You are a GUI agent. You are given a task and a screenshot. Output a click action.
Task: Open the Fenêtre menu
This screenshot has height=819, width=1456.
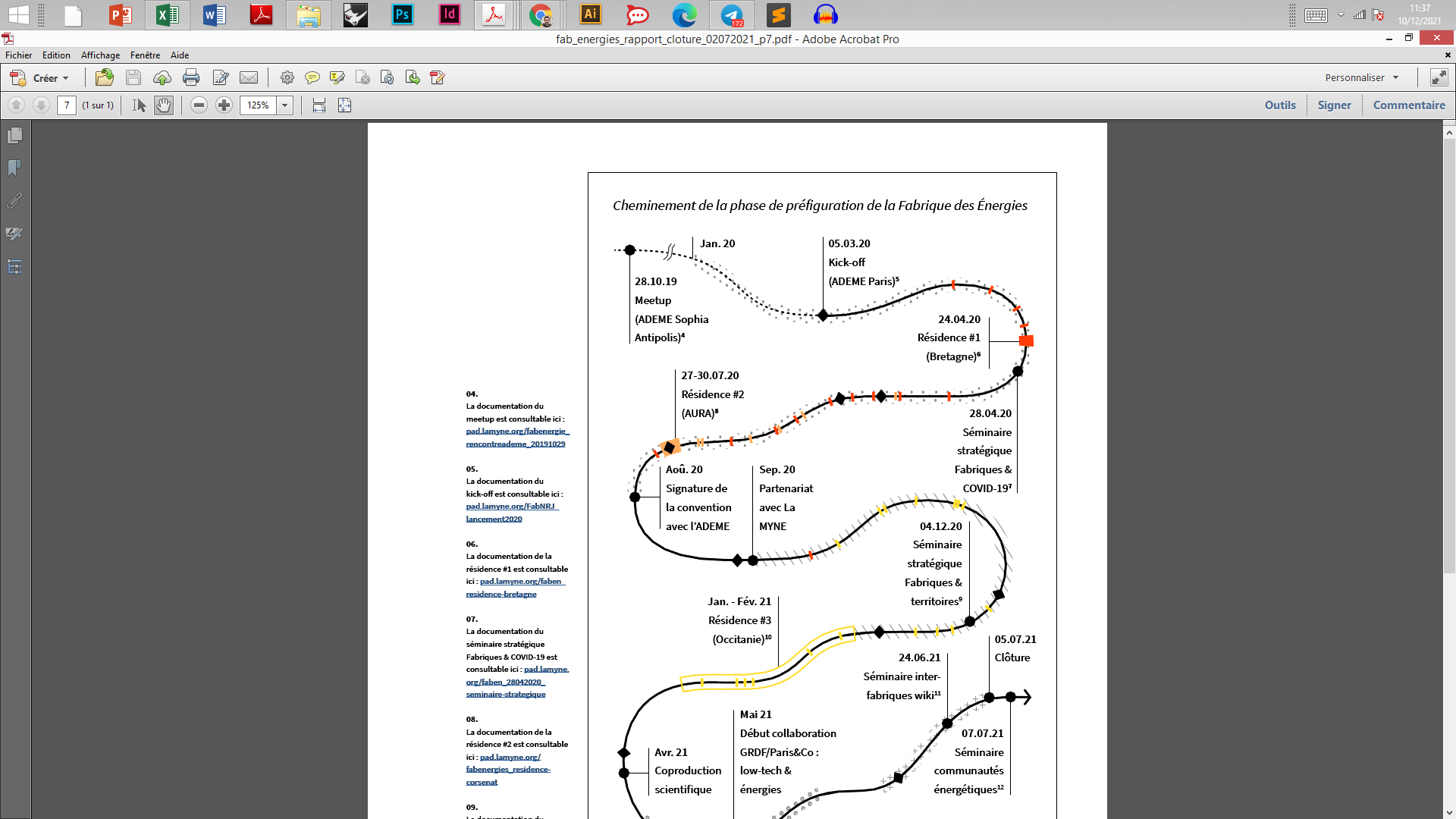click(145, 55)
